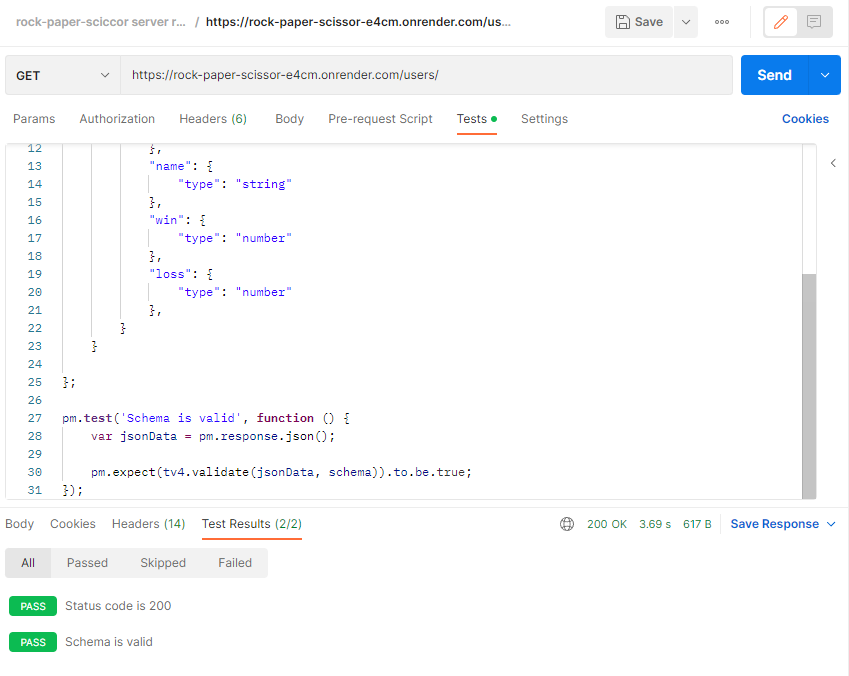849x676 pixels.
Task: Select the Pre-request Script tab
Action: tap(380, 119)
